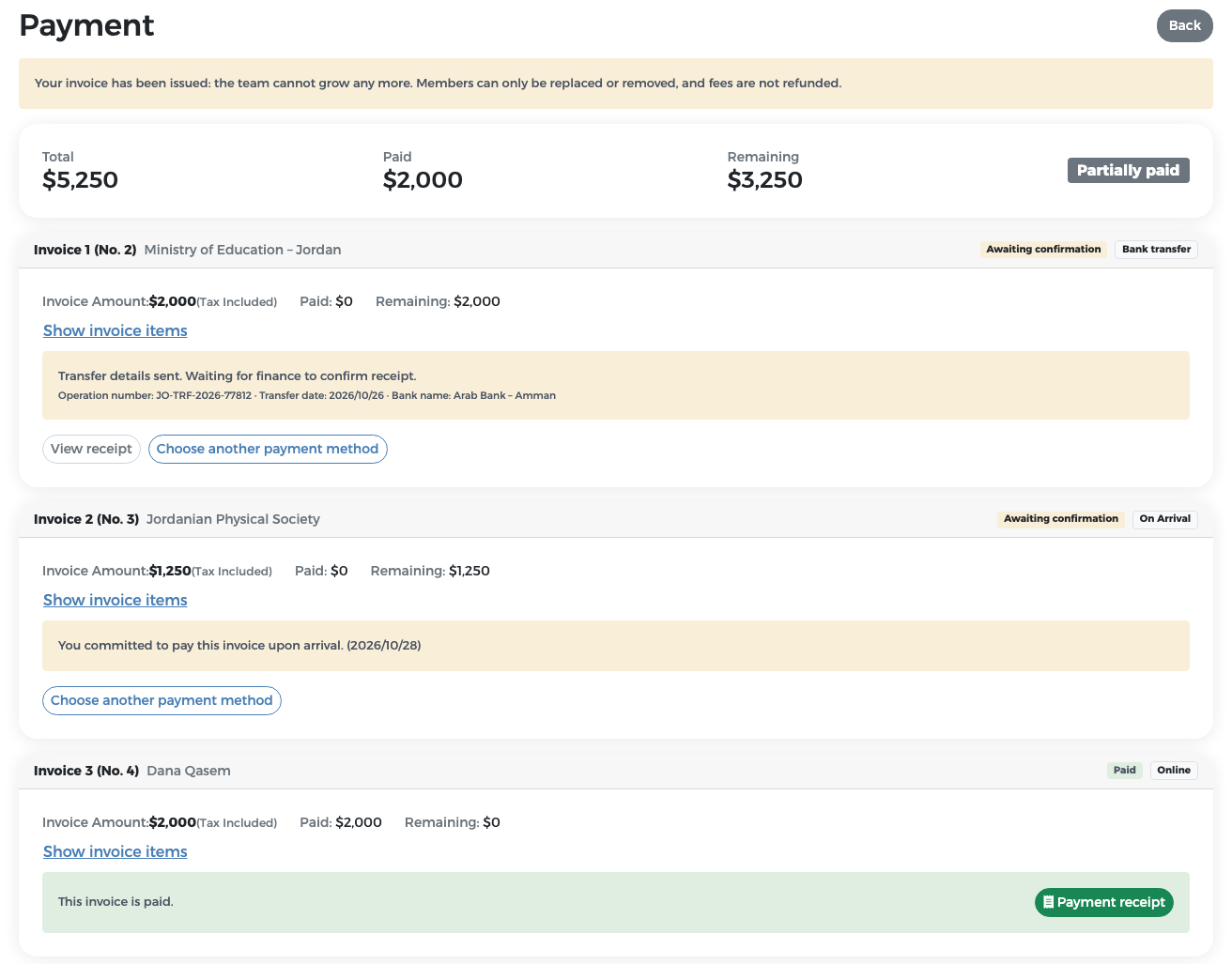View receipt for Invoice 1
This screenshot has width=1232, height=964.
91,449
